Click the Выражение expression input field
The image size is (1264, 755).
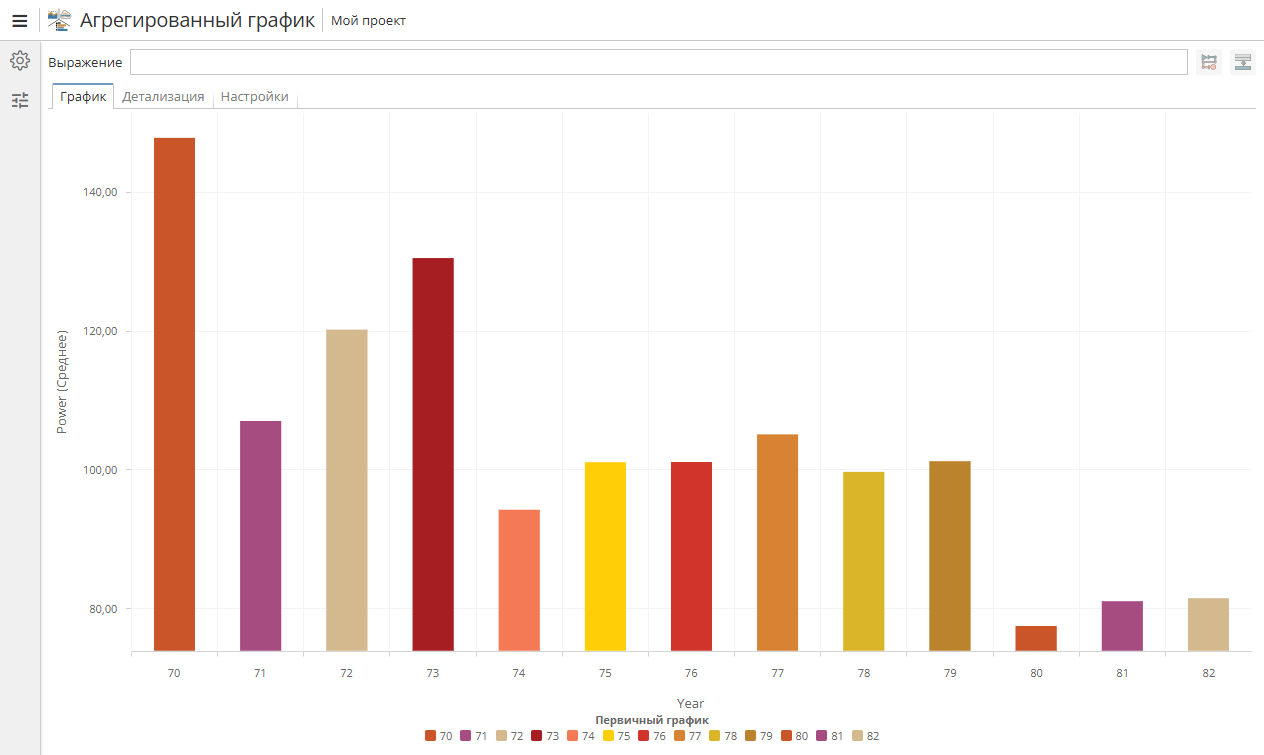coord(660,61)
